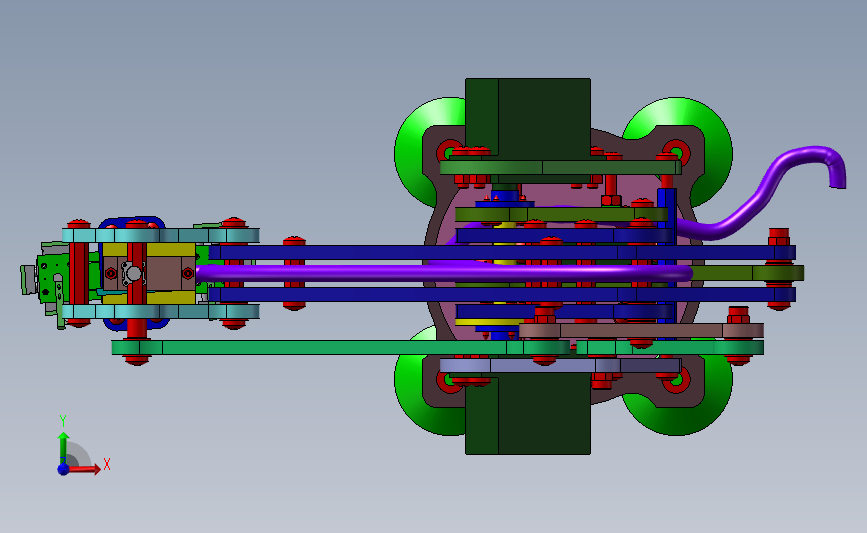Select the lavender plate above the lower motor
The width and height of the screenshot is (867, 533).
[560, 365]
